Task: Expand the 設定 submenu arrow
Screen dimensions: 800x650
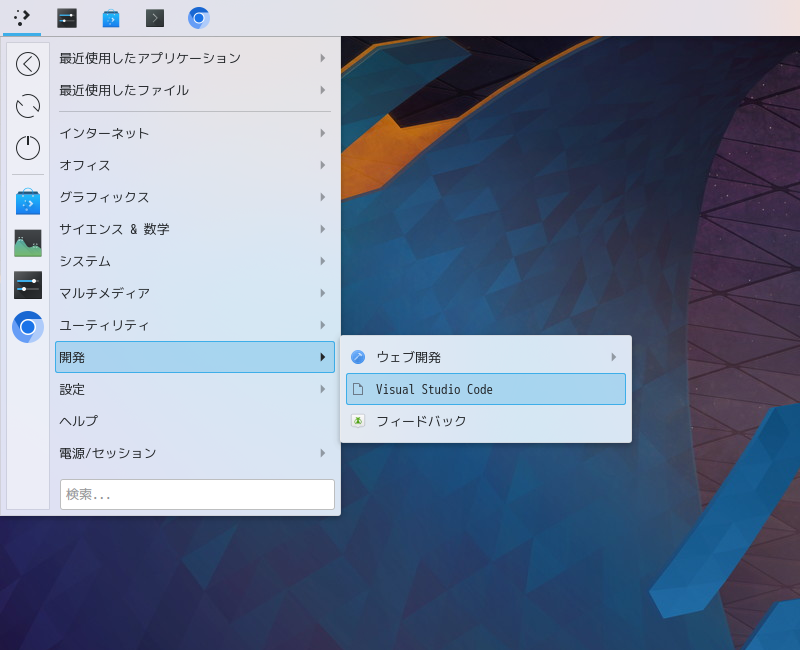Action: click(322, 389)
